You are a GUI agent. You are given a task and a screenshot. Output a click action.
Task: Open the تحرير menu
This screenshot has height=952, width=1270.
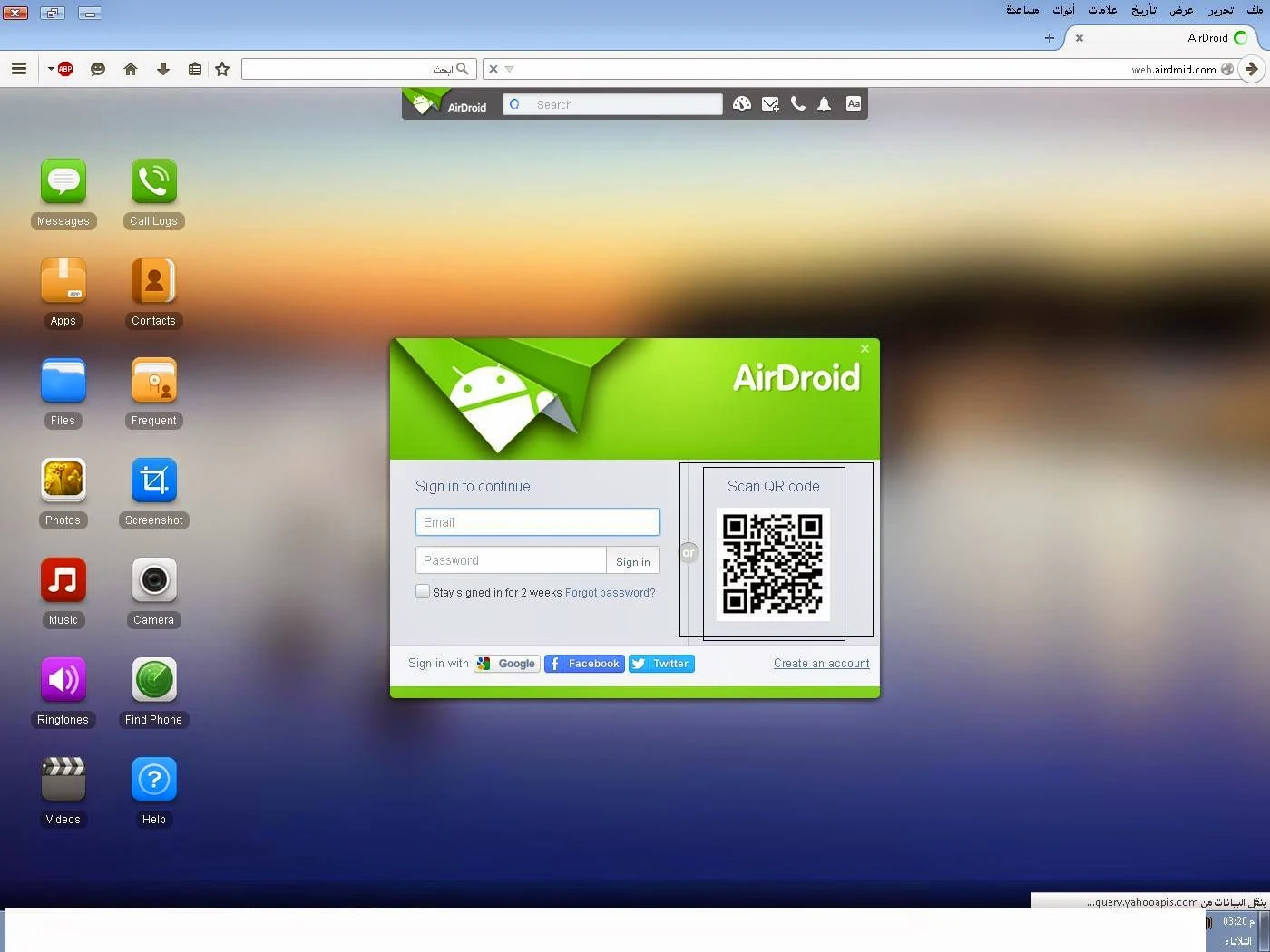(1221, 11)
